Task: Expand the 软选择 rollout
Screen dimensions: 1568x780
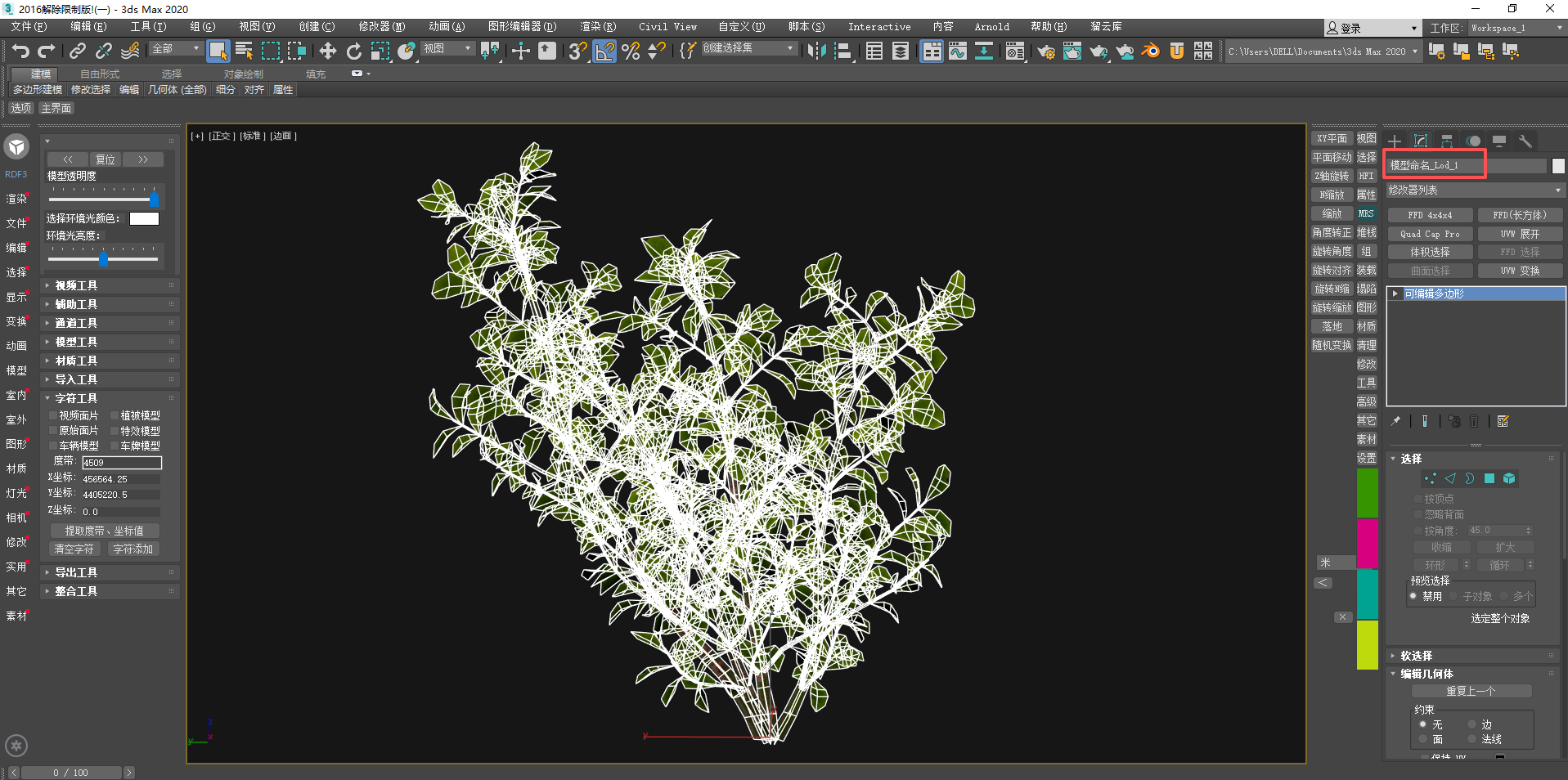Action: pyautogui.click(x=1416, y=656)
